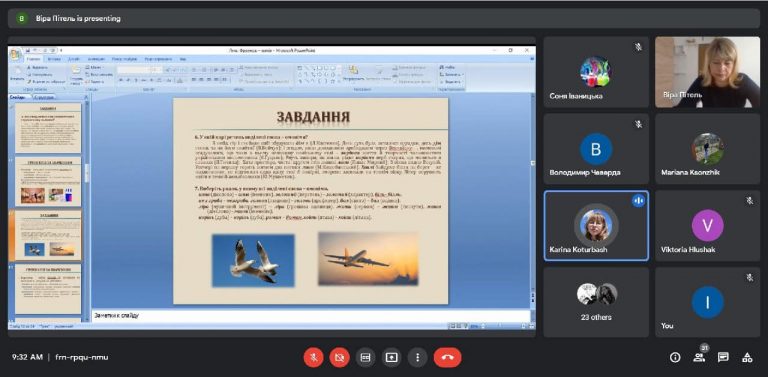Click the present now screen icon
This screenshot has height=377, width=768.
391,357
